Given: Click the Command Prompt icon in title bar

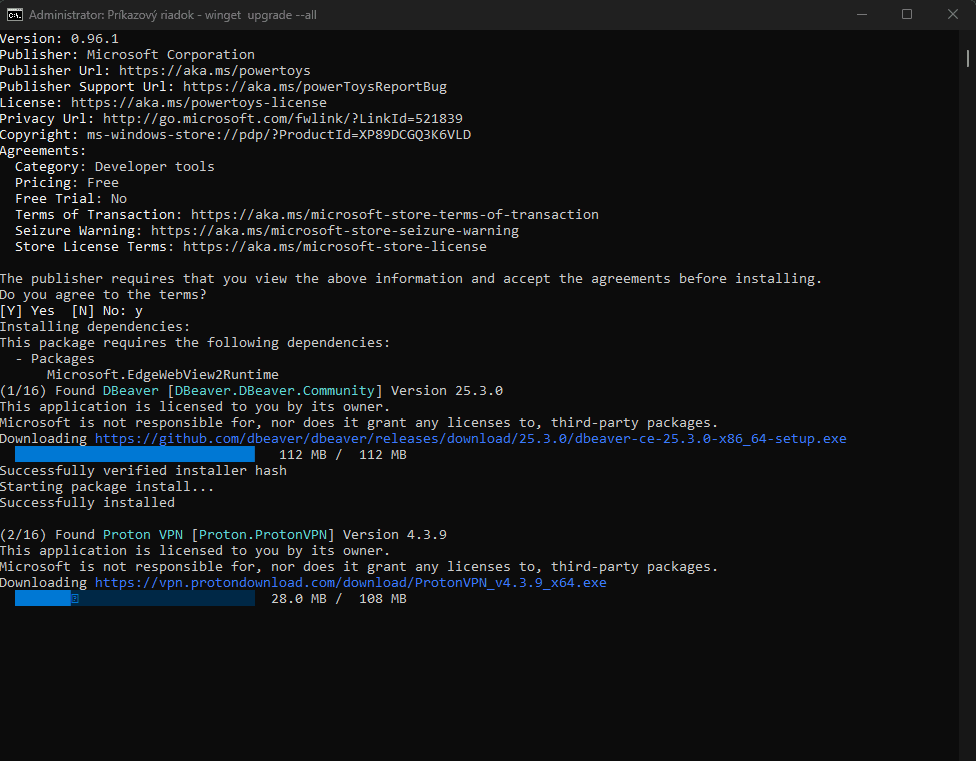Looking at the screenshot, I should point(15,15).
